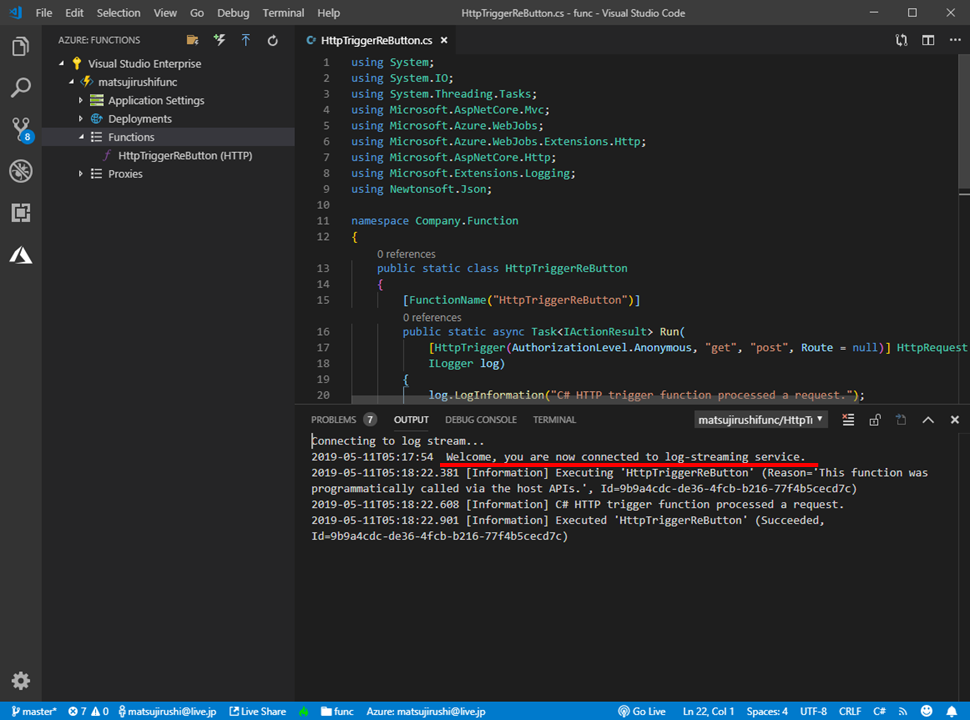Image resolution: width=970 pixels, height=720 pixels.
Task: Open Source Control view with badge 8
Action: pyautogui.click(x=22, y=130)
